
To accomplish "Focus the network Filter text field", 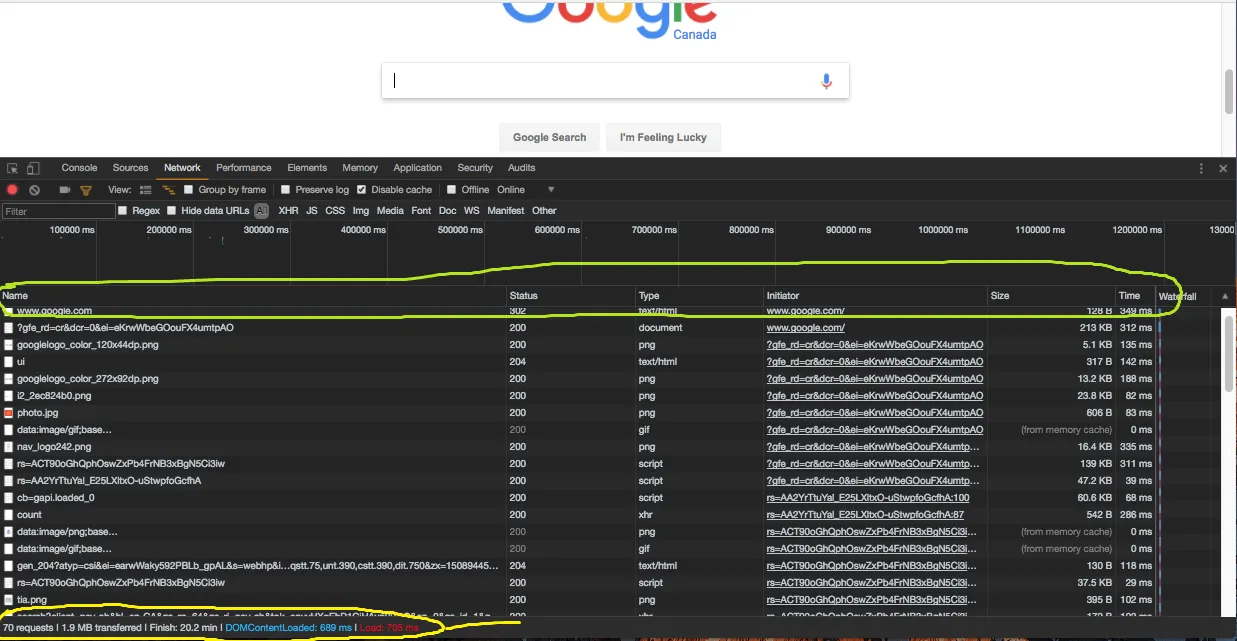I will (x=59, y=211).
